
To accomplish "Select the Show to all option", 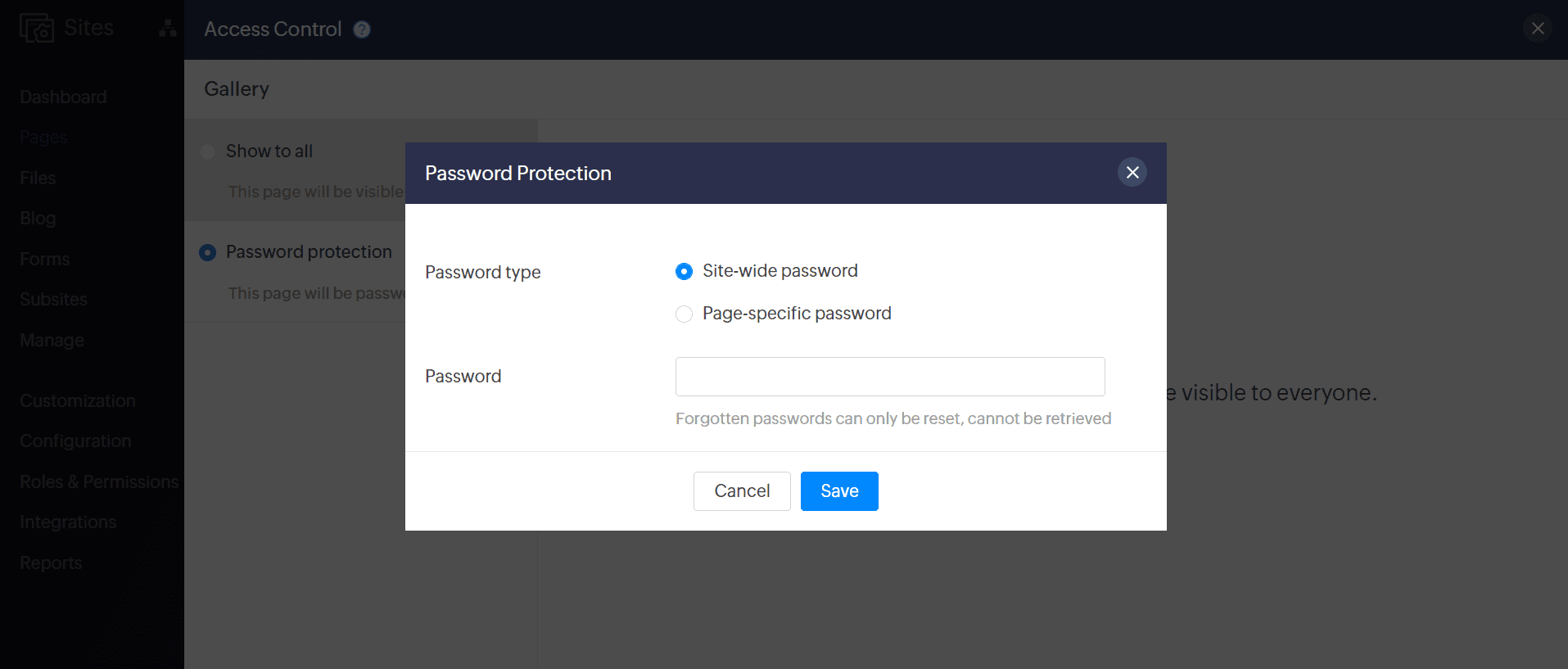I will click(x=208, y=151).
